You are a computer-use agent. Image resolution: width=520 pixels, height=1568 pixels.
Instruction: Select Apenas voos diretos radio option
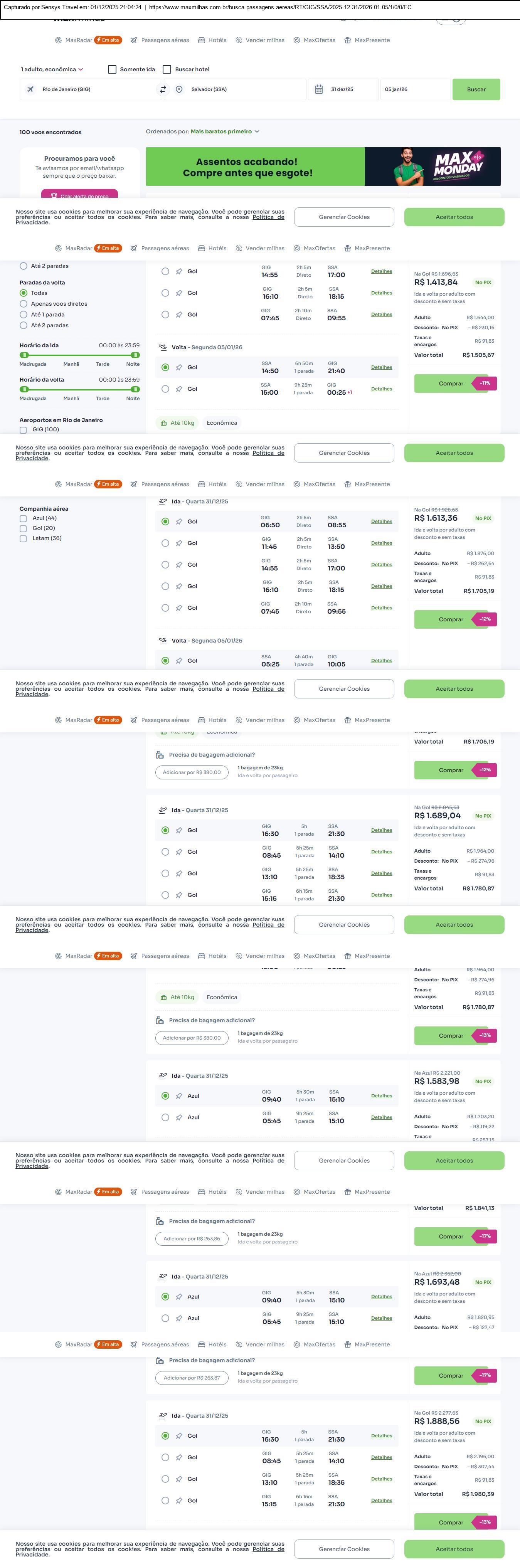point(24,304)
